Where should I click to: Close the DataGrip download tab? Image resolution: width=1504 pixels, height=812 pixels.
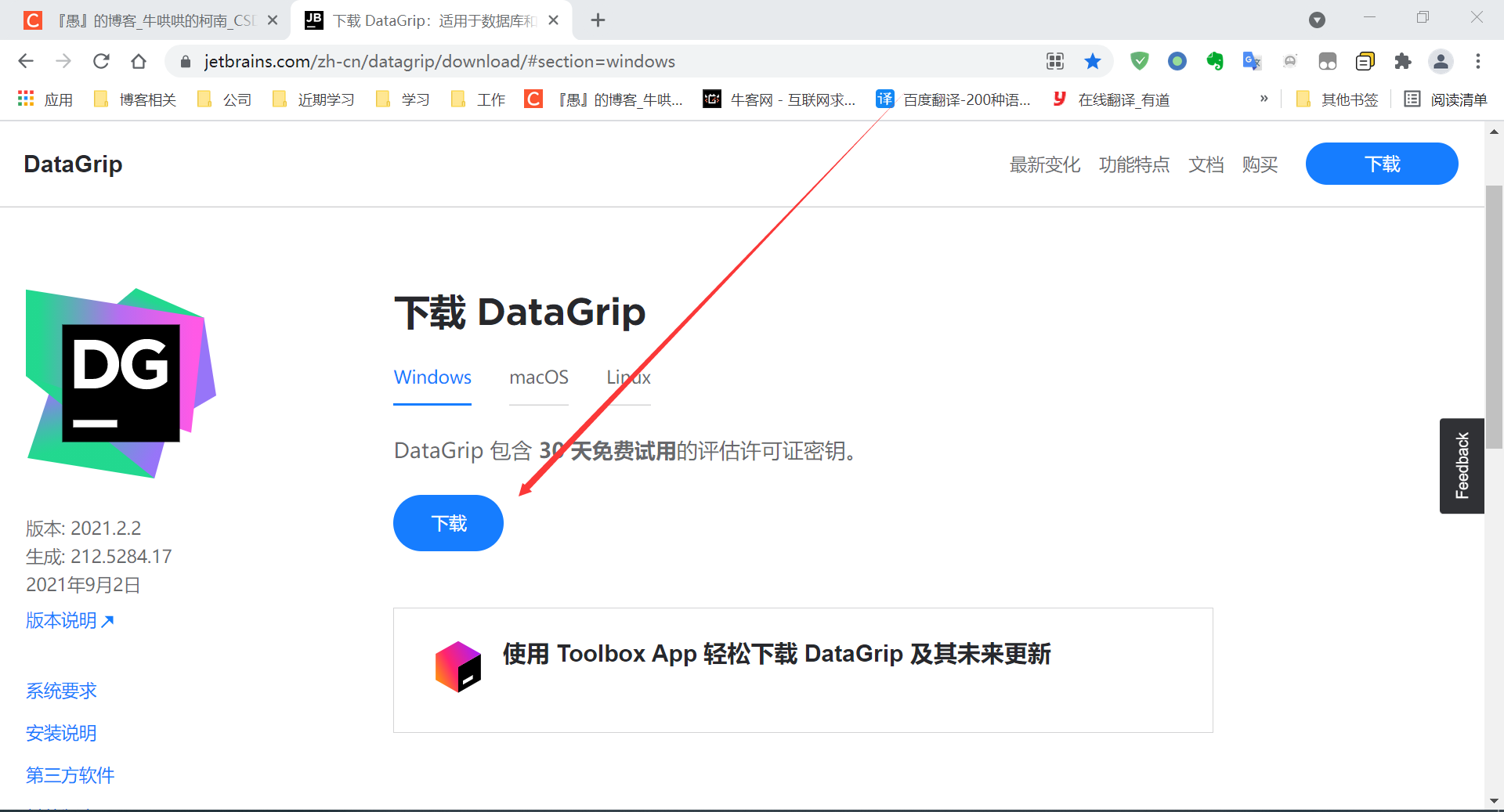(x=554, y=20)
